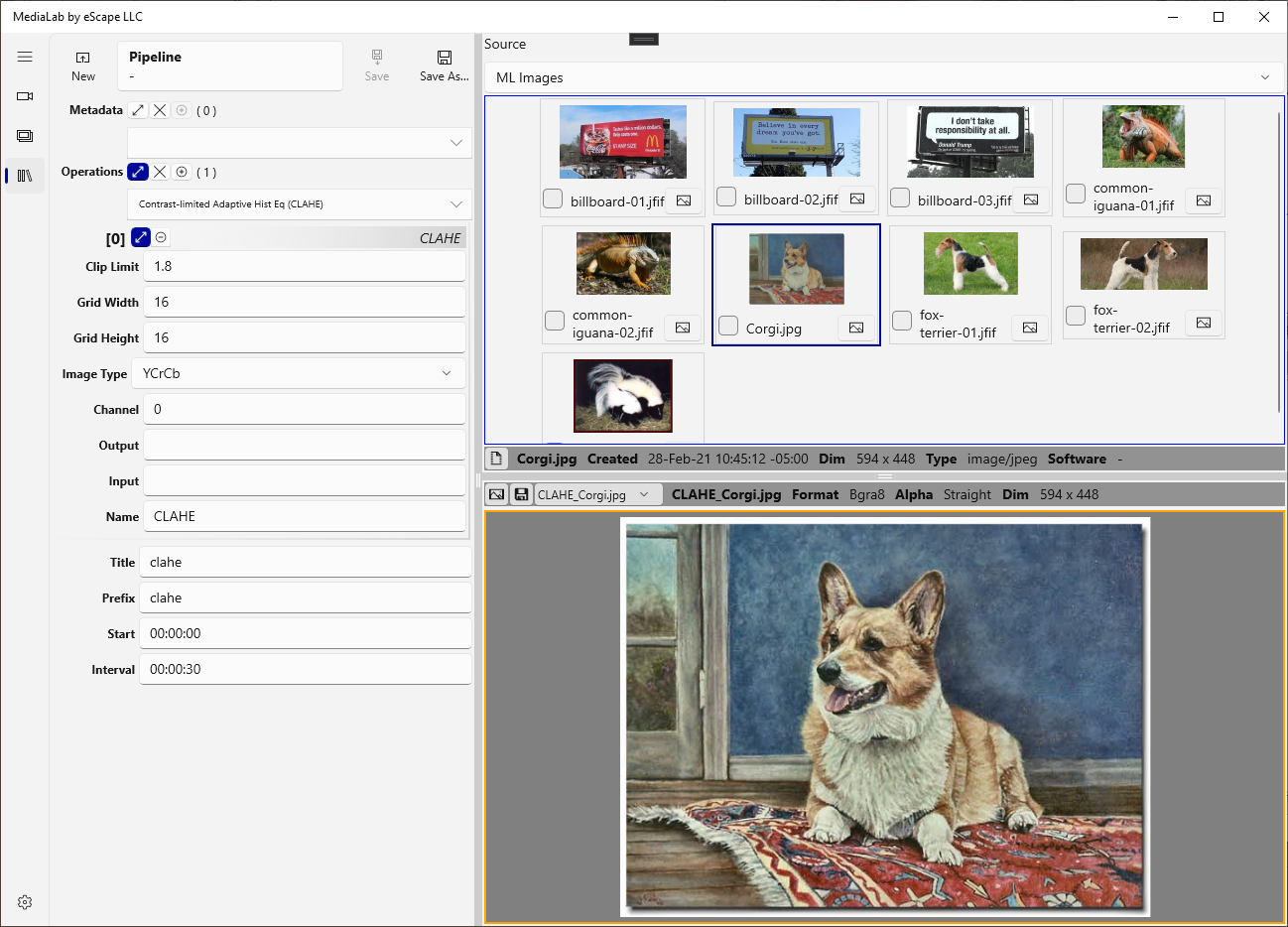Tick the billboard-02.jfif checkbox

pyautogui.click(x=726, y=198)
